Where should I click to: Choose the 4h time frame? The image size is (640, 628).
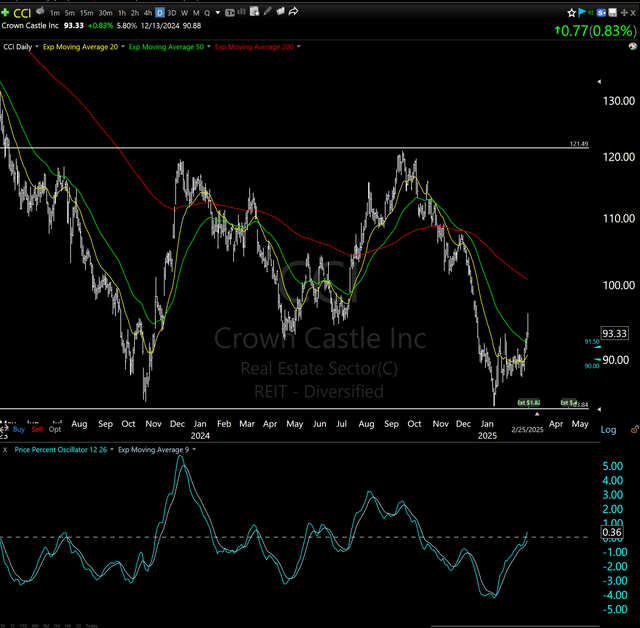point(148,13)
